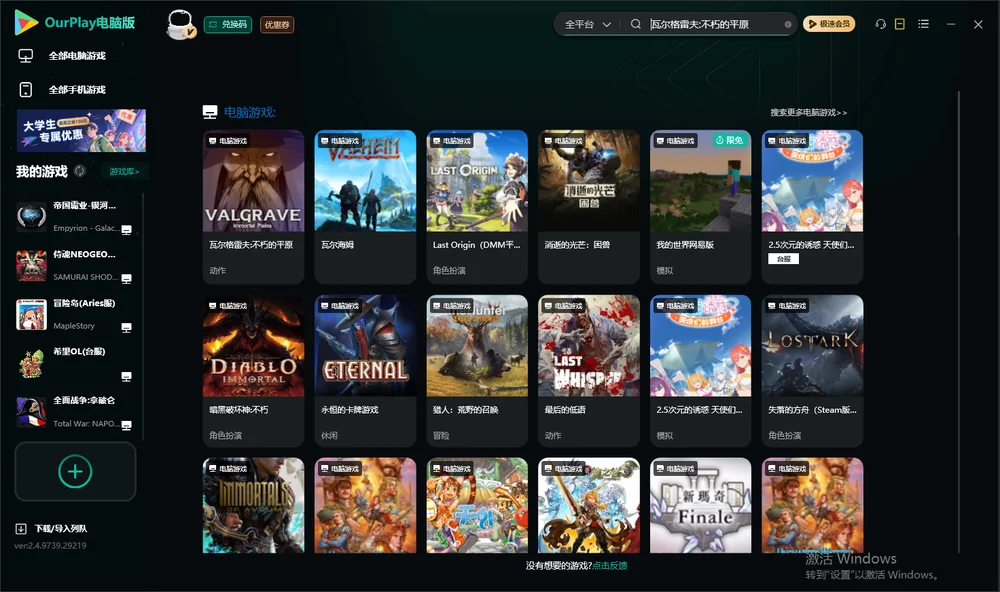Open the 消逝的光芒:困兽 game card
This screenshot has width=1000, height=592.
(x=589, y=207)
